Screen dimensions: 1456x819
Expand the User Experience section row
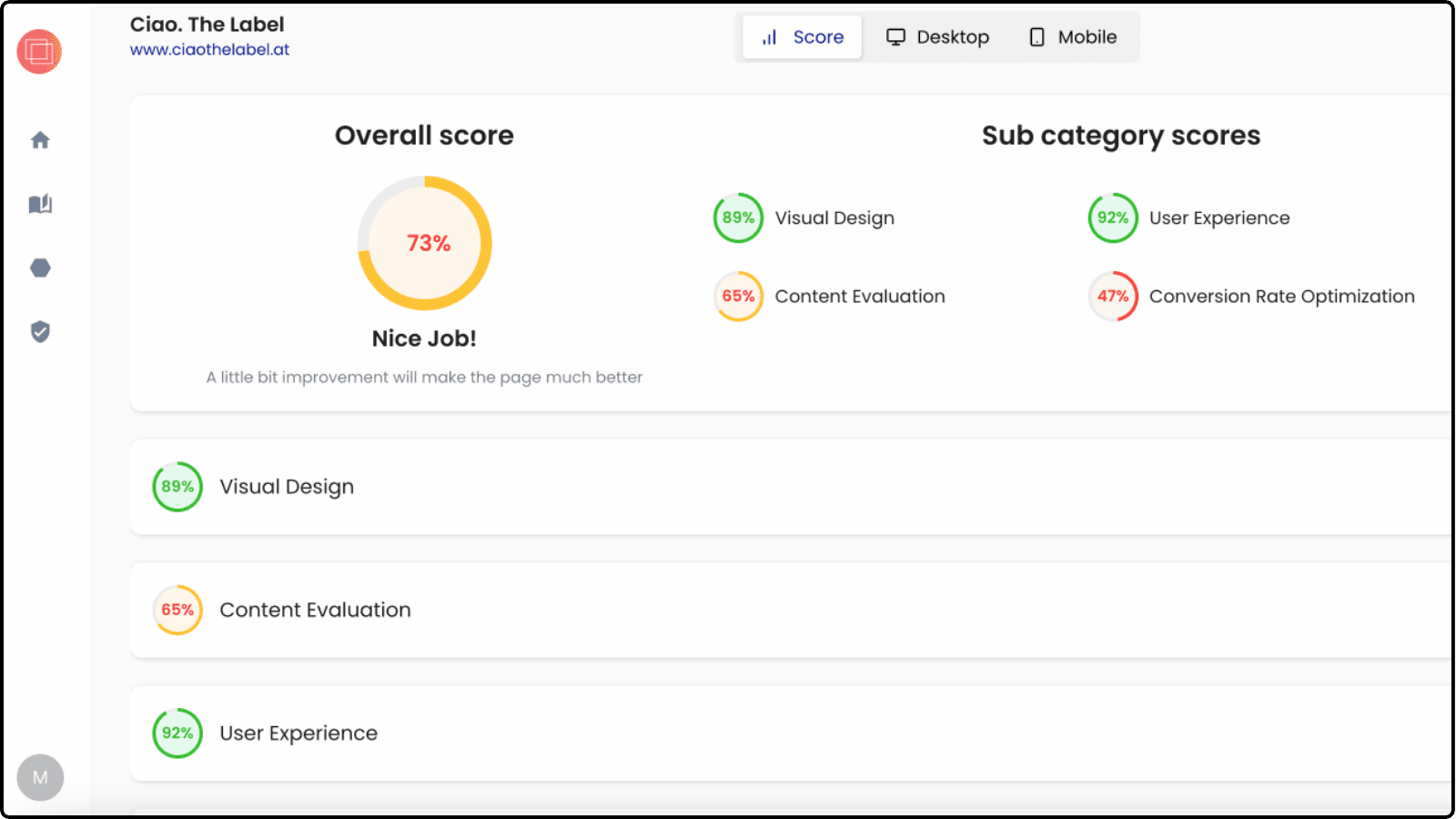(790, 733)
